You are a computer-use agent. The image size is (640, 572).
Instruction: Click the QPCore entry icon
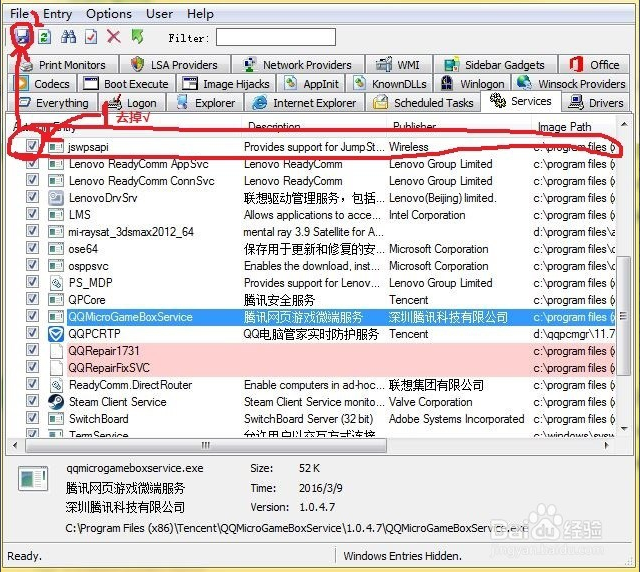[x=56, y=300]
